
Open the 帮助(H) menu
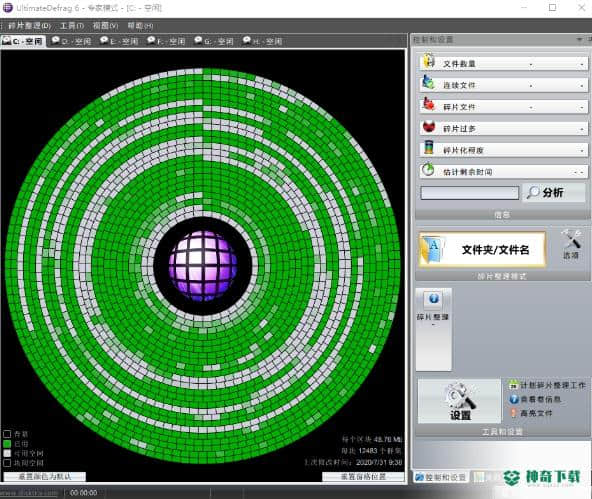pyautogui.click(x=140, y=26)
